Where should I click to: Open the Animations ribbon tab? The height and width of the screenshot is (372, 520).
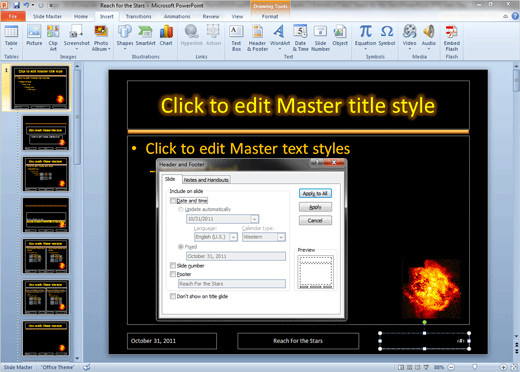[x=177, y=16]
